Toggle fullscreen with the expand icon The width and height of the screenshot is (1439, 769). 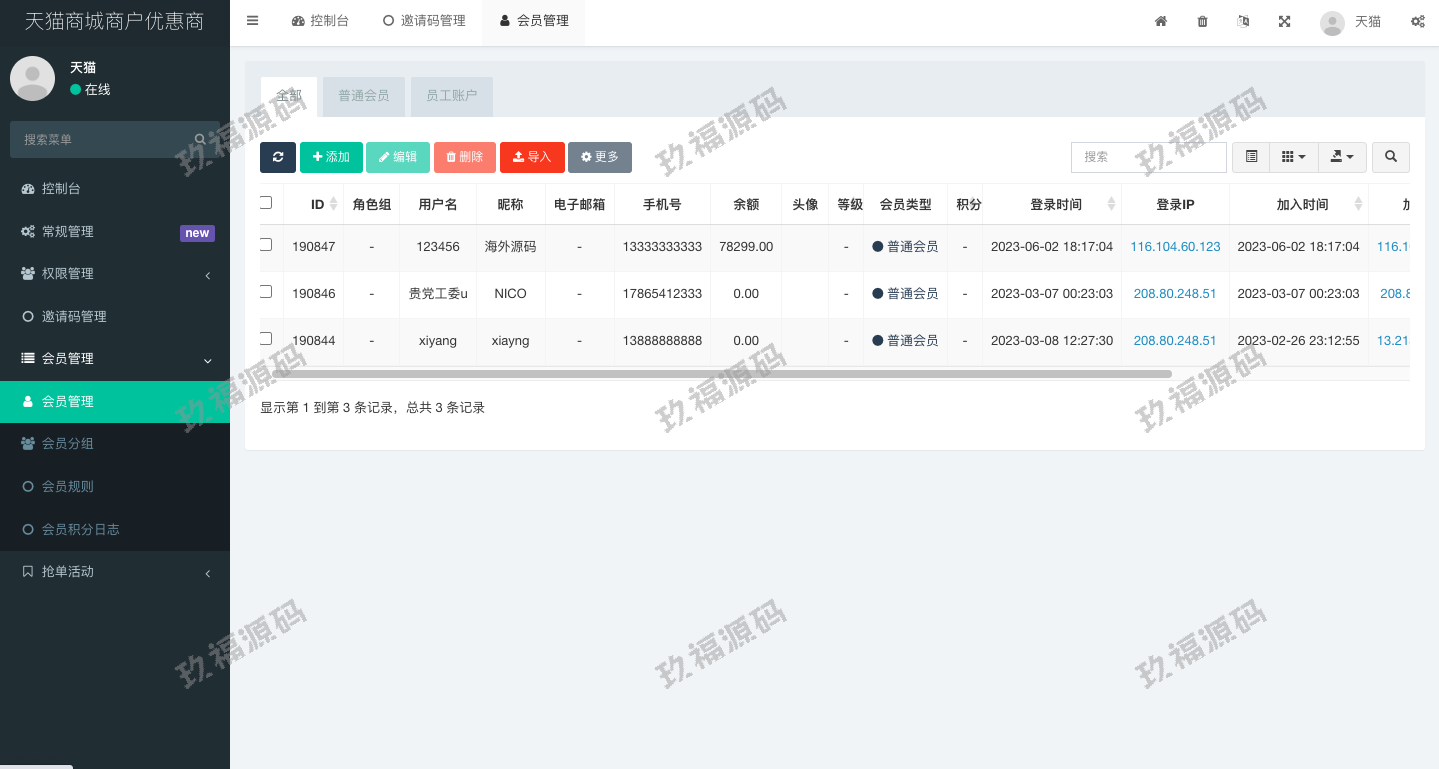[x=1284, y=21]
